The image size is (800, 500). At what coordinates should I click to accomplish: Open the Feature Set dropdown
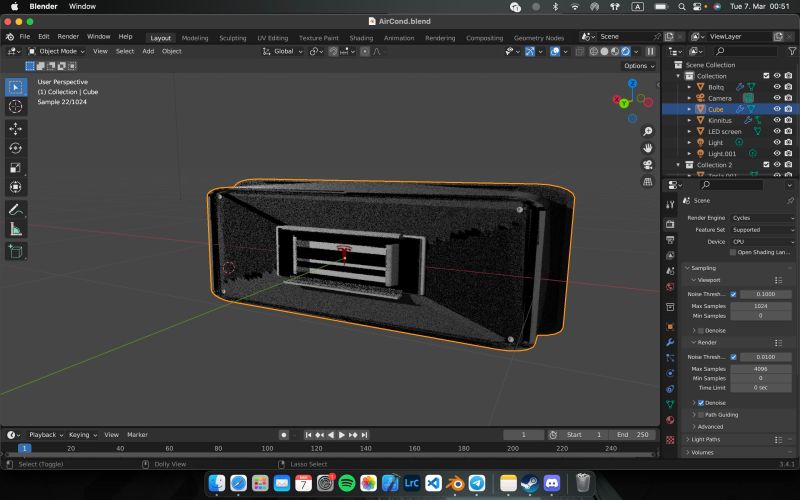(x=763, y=230)
